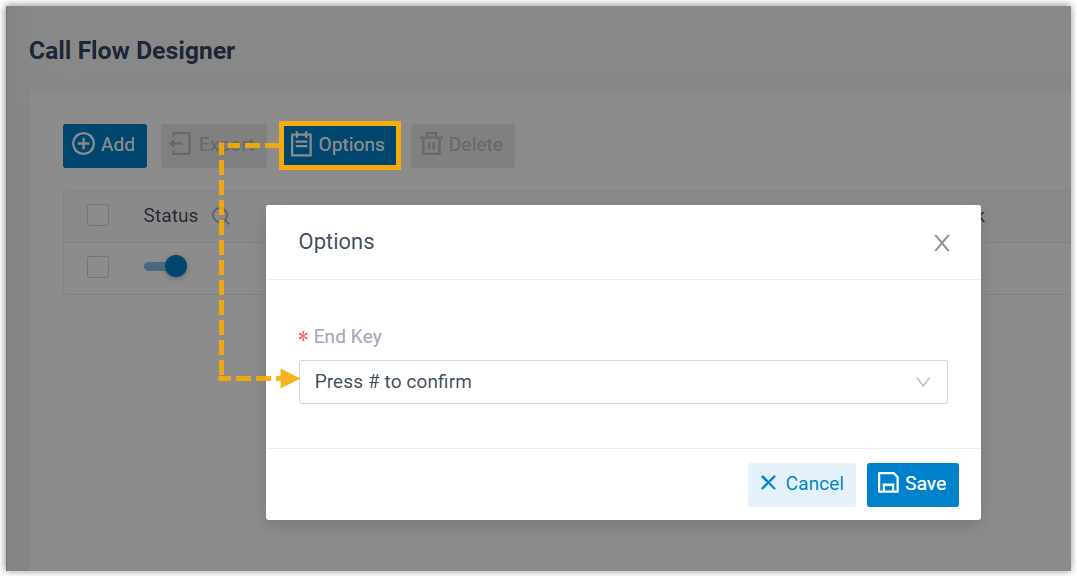Click the Status column header

point(171,216)
